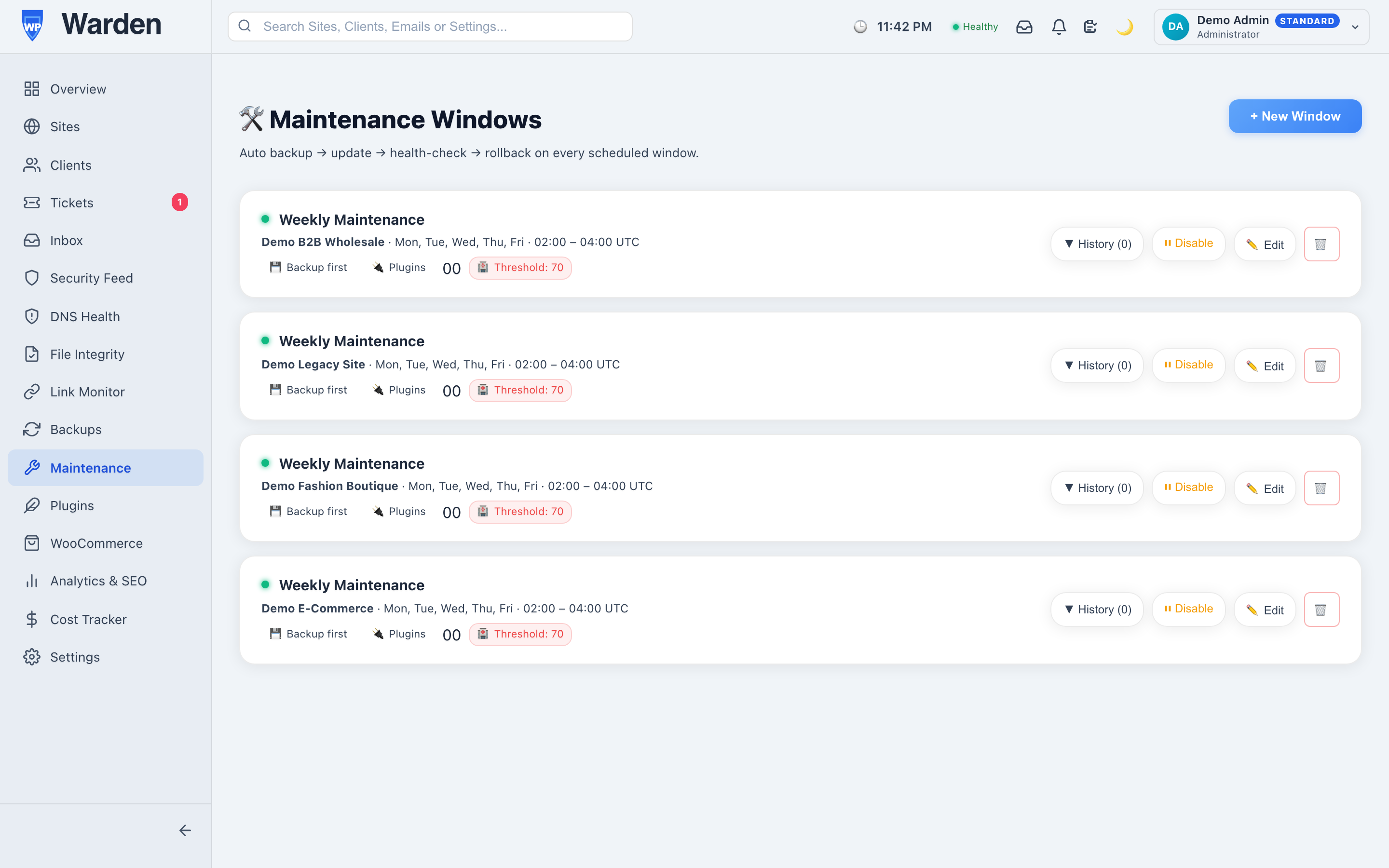The width and height of the screenshot is (1389, 868).
Task: Click the Demo Legacy Site name
Action: point(313,364)
